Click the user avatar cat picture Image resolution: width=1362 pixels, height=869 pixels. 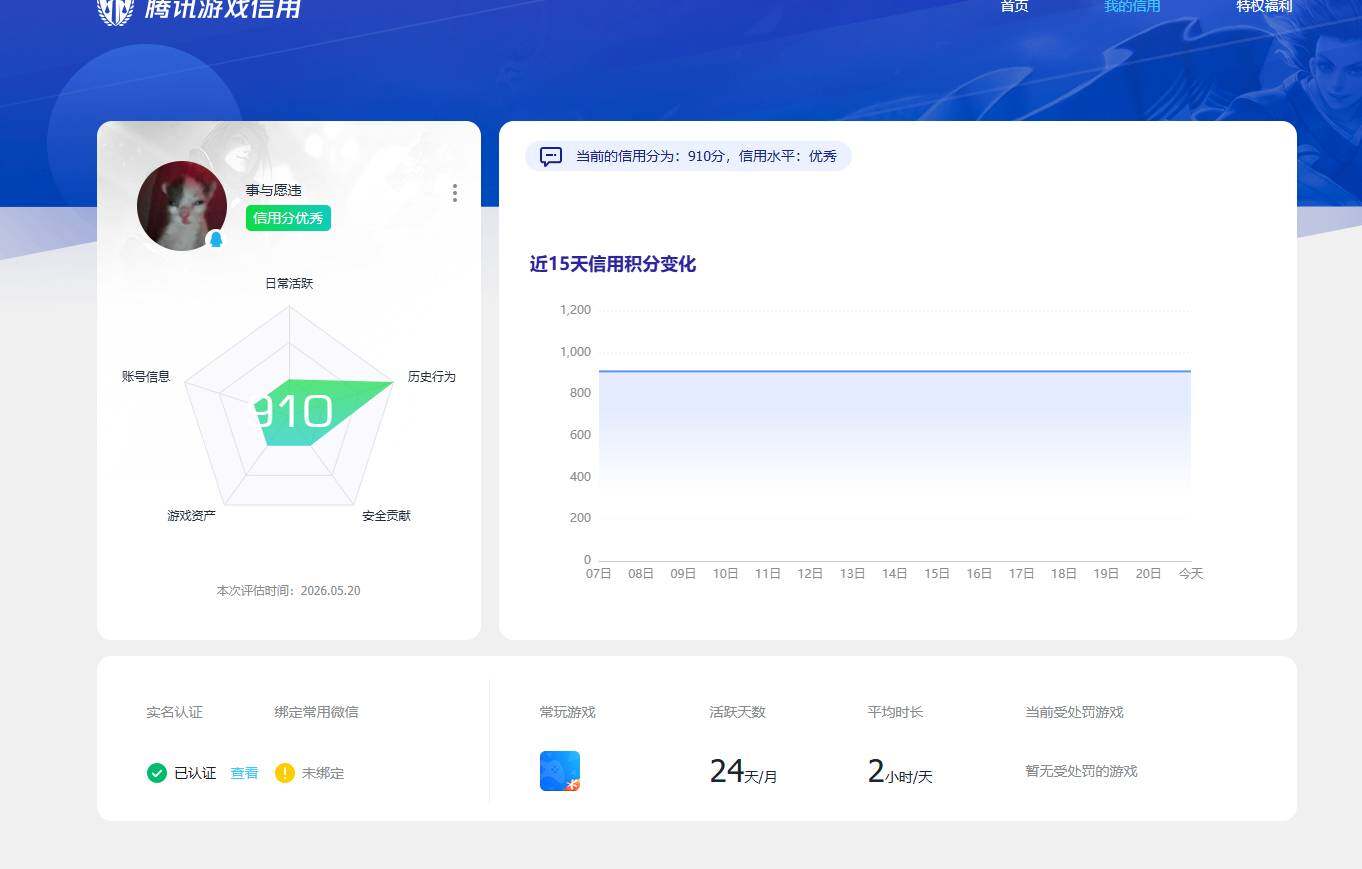[182, 206]
